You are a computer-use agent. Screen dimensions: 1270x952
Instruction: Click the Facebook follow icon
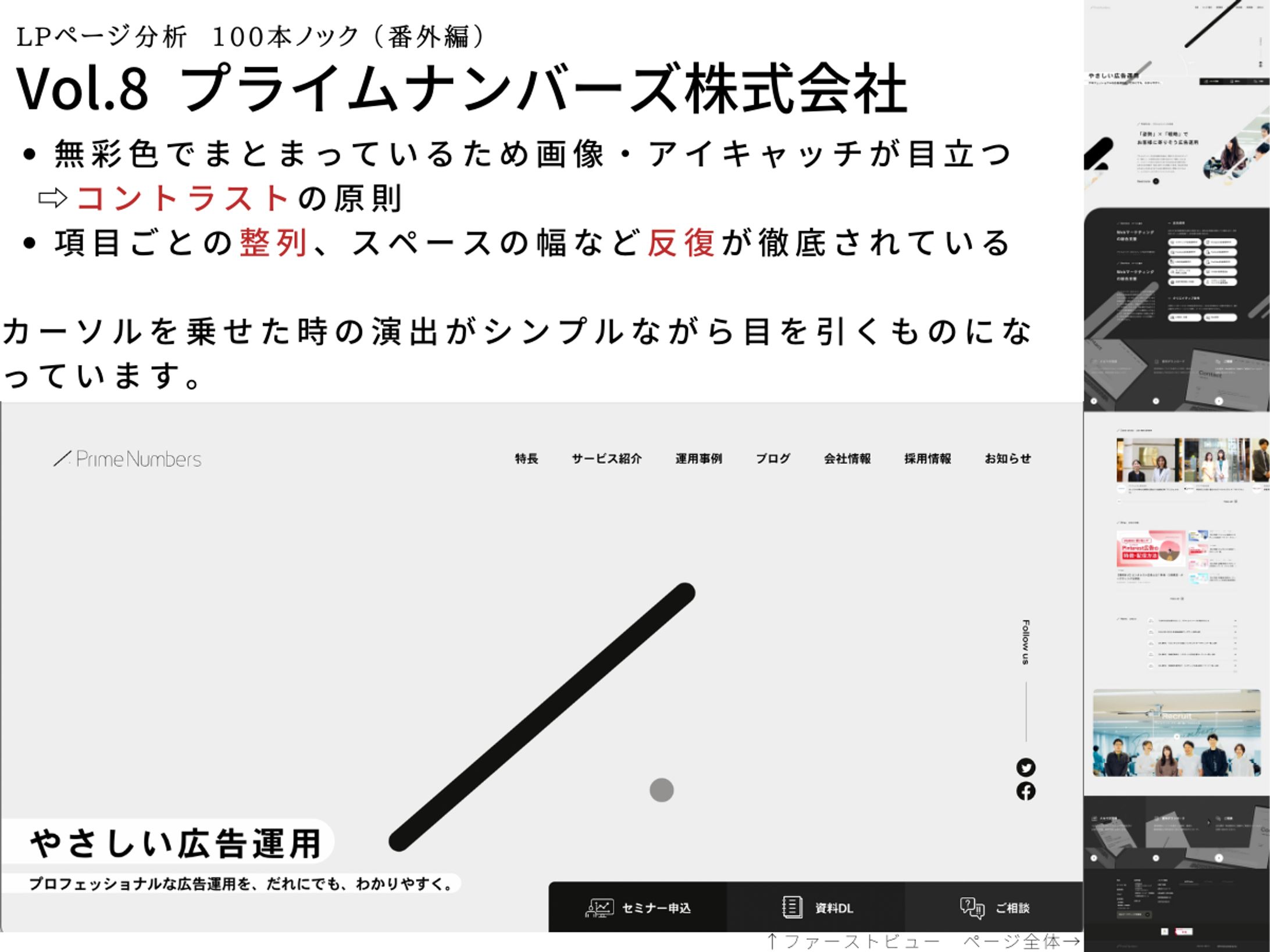point(1026,791)
